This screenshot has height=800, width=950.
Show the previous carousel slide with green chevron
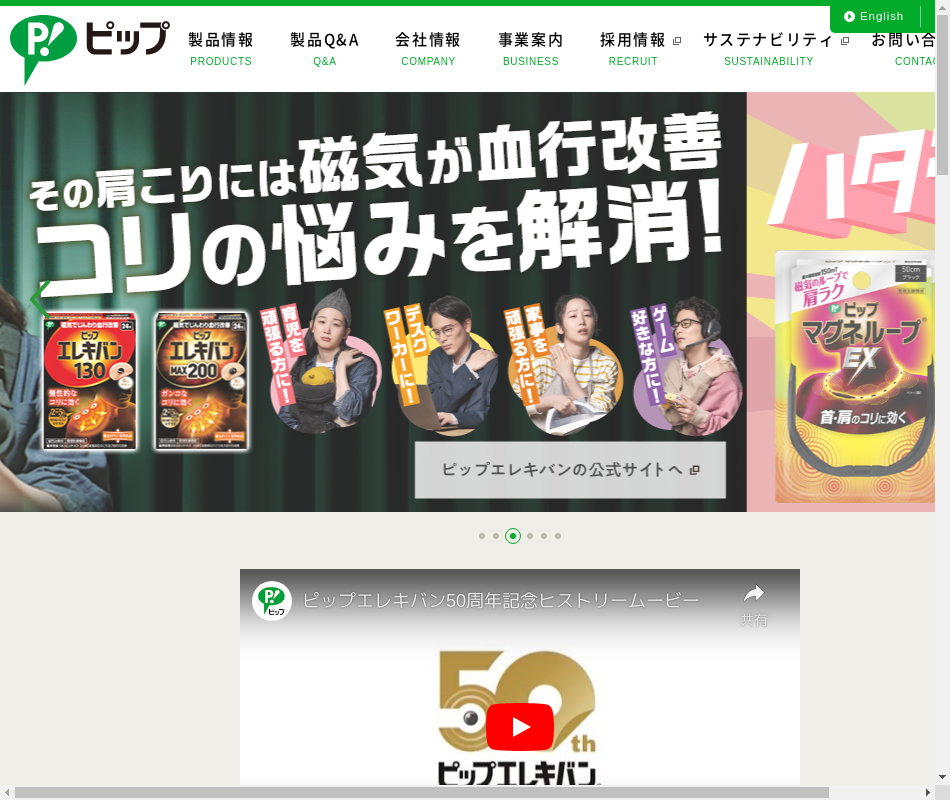coord(39,299)
